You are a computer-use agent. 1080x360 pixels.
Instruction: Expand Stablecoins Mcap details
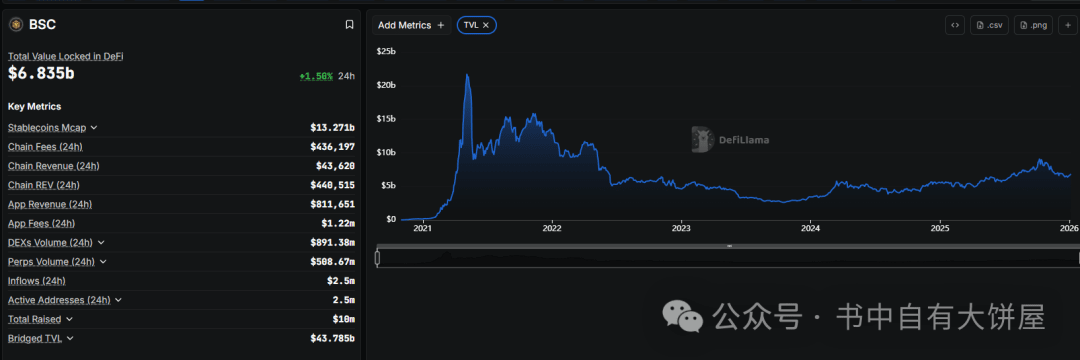coord(94,128)
